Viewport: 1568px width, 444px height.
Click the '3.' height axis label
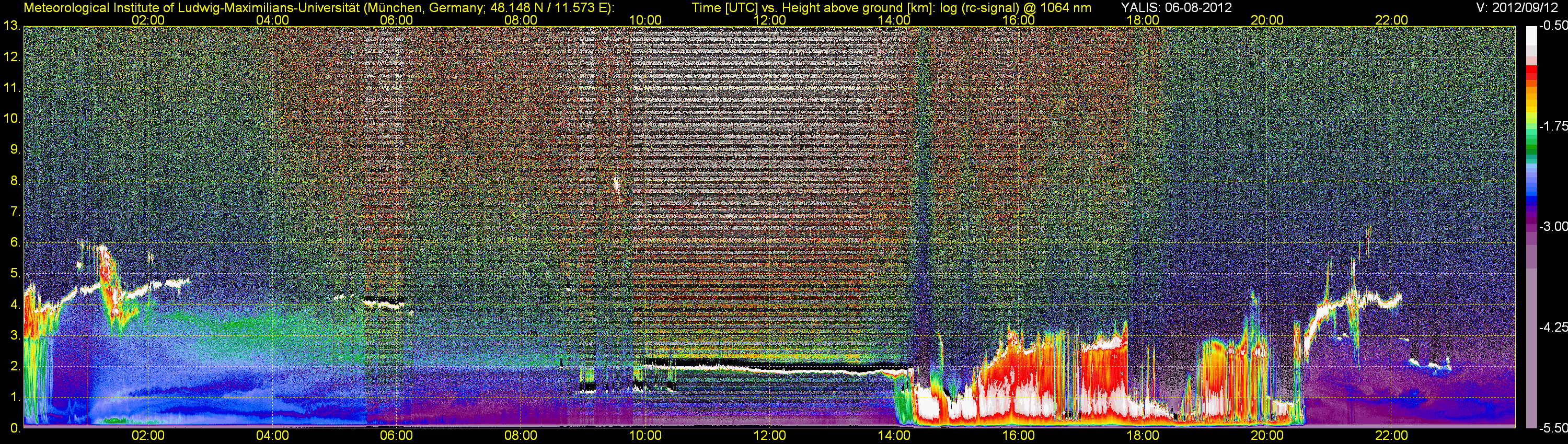(15, 336)
